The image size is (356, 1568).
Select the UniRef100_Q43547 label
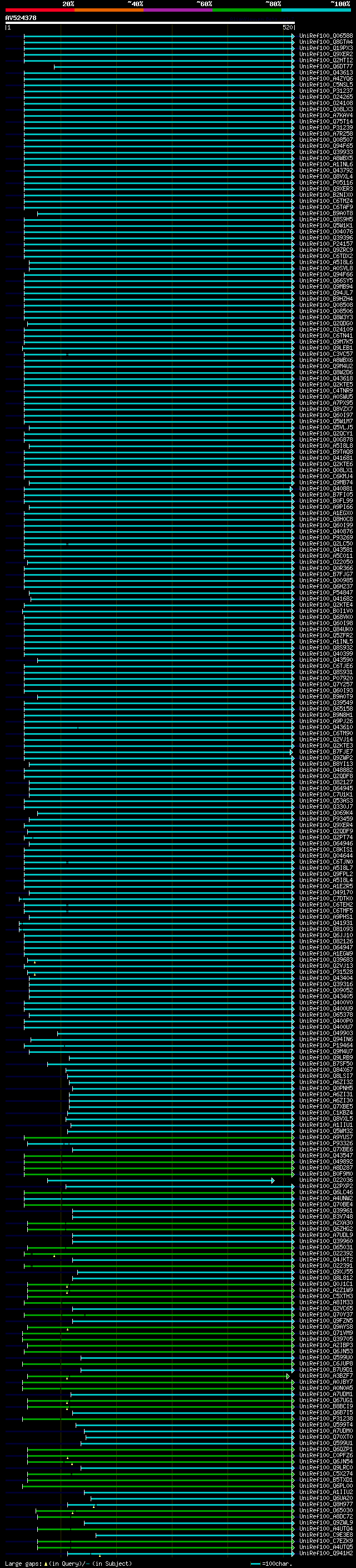pyautogui.click(x=326, y=1155)
